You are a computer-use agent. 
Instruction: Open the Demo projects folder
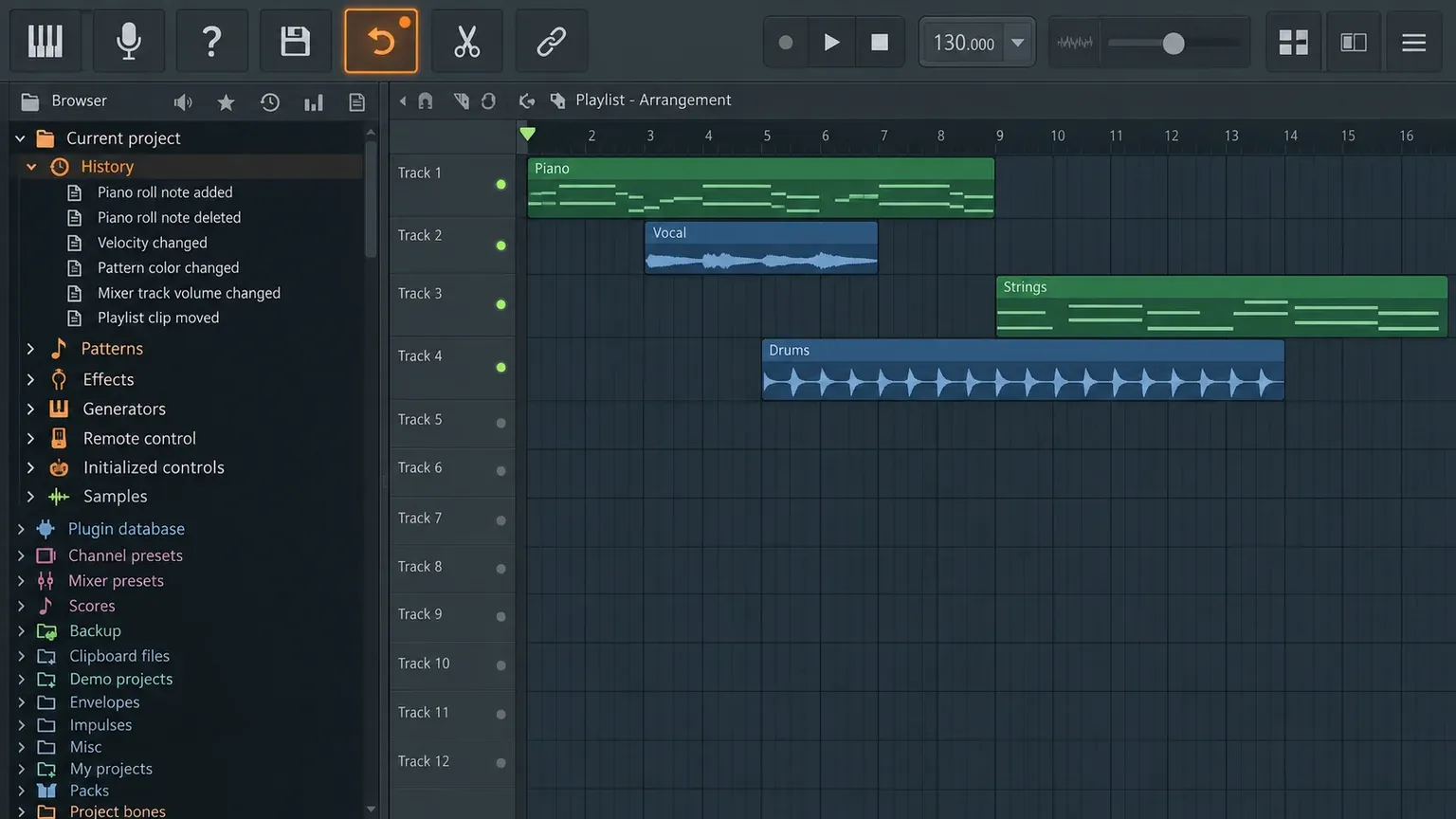(x=120, y=679)
